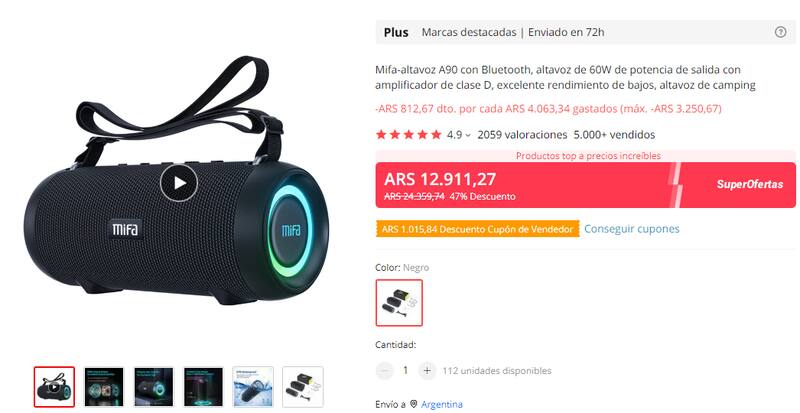Click the location pin icon beside Argentina
Image resolution: width=800 pixels, height=413 pixels.
(x=413, y=404)
